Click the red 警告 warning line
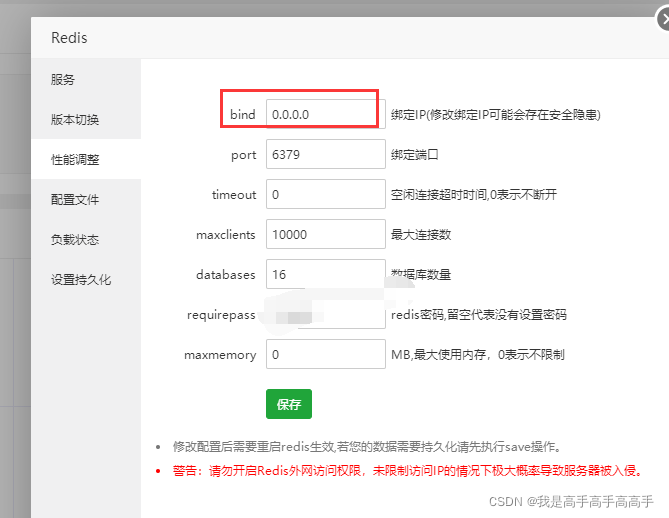Viewport: 669px width, 518px height. pyautogui.click(x=407, y=471)
